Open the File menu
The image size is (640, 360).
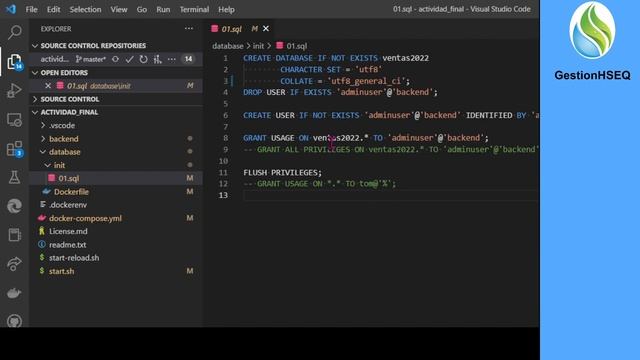click(x=31, y=9)
